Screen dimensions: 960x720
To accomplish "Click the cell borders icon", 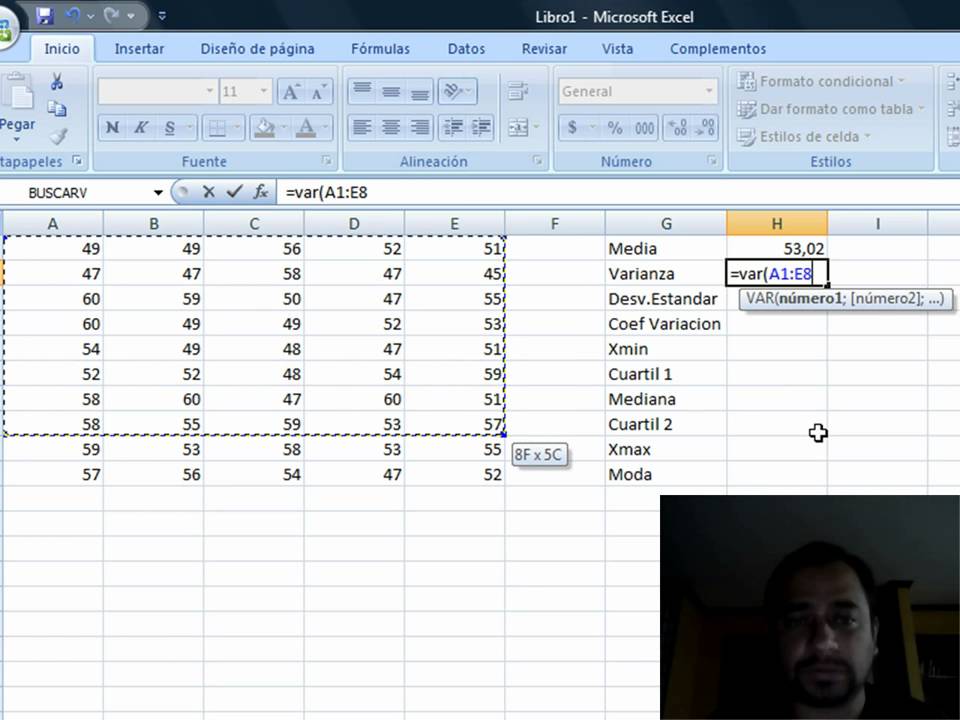I will 217,127.
